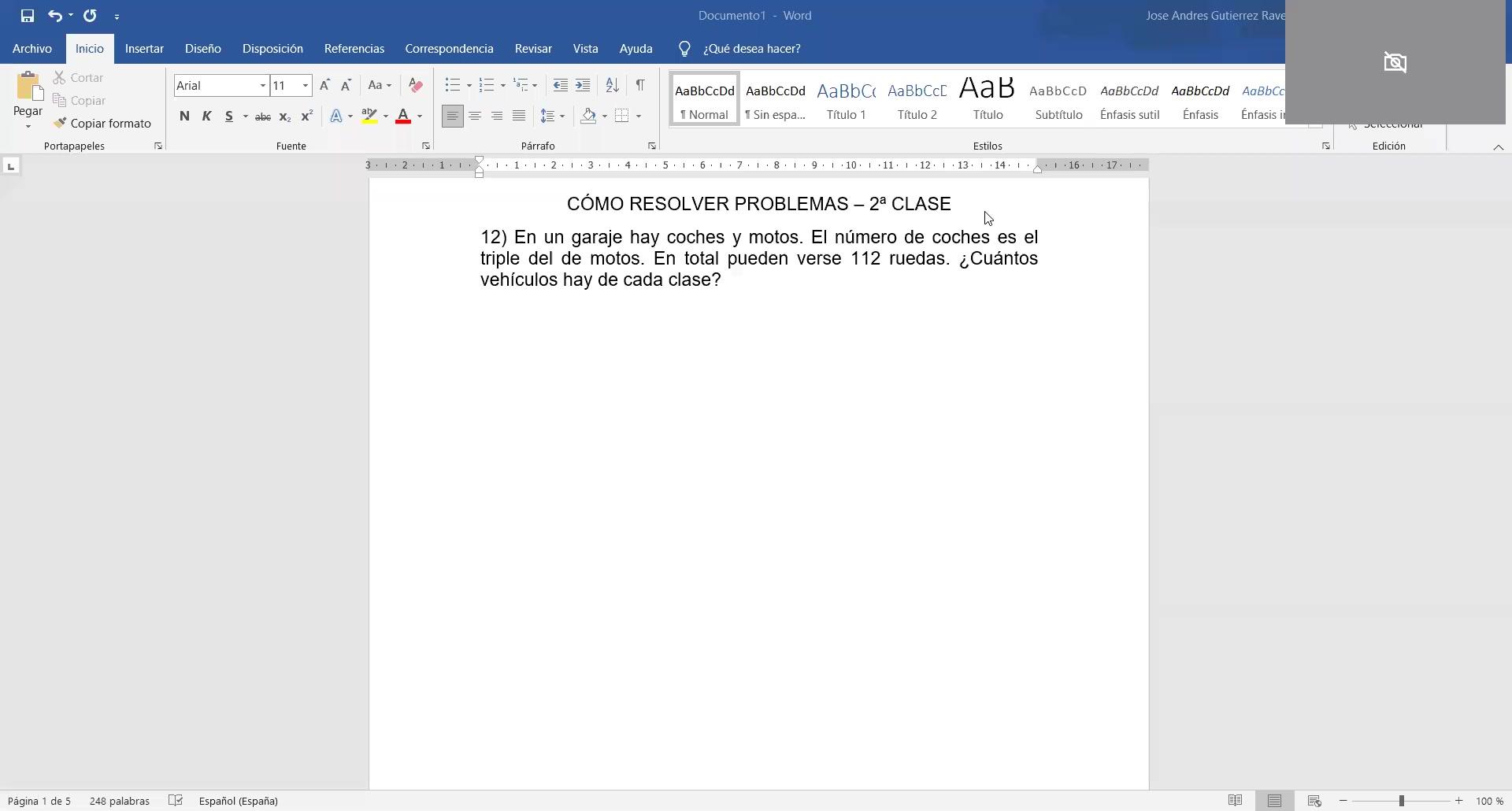Click the zoom slider handle
1512x811 pixels.
point(1402,801)
